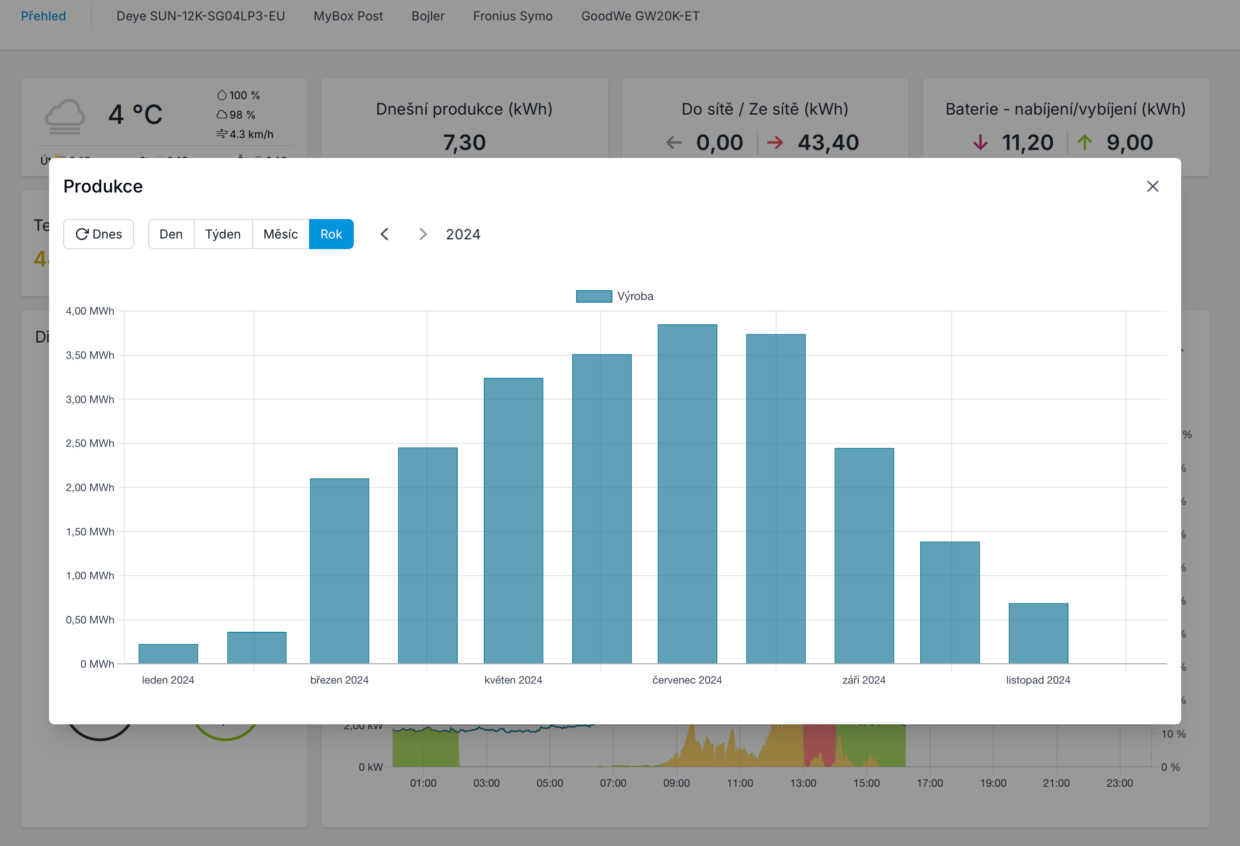Screen dimensions: 1240x846
Task: Select the Rok range button
Action: point(331,234)
